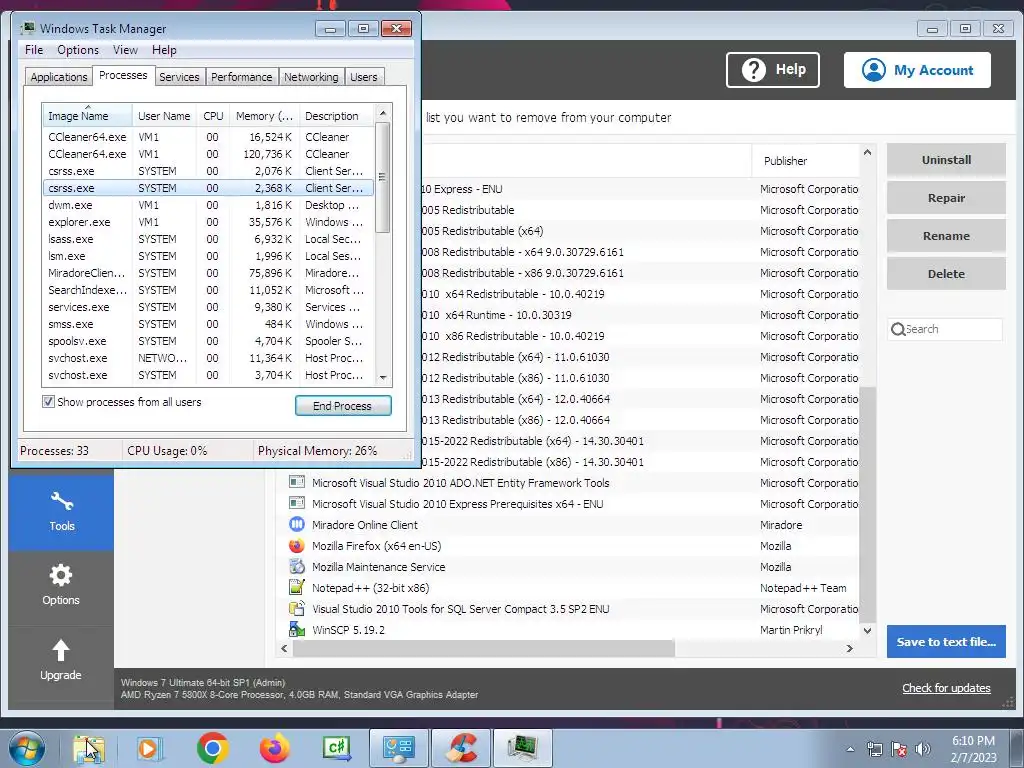Show hidden tray icons arrow
The image size is (1024, 768).
pos(850,749)
